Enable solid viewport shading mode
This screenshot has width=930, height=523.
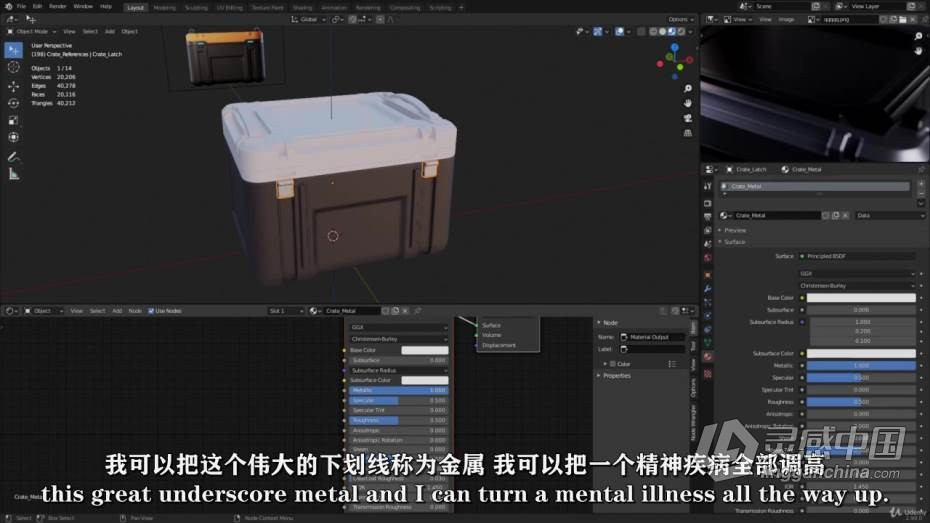point(663,31)
